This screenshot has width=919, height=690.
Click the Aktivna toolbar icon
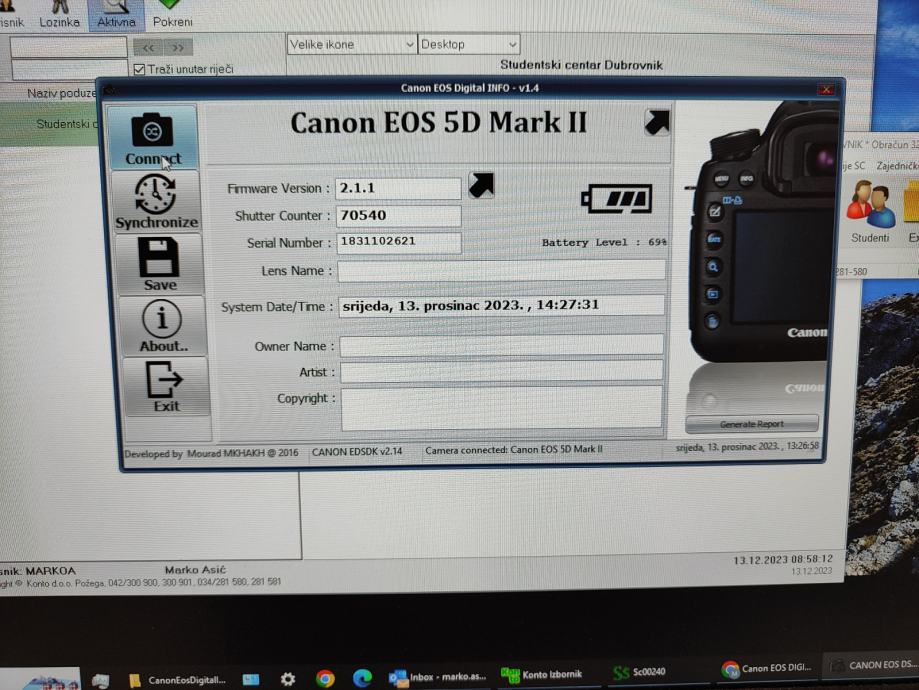click(116, 15)
